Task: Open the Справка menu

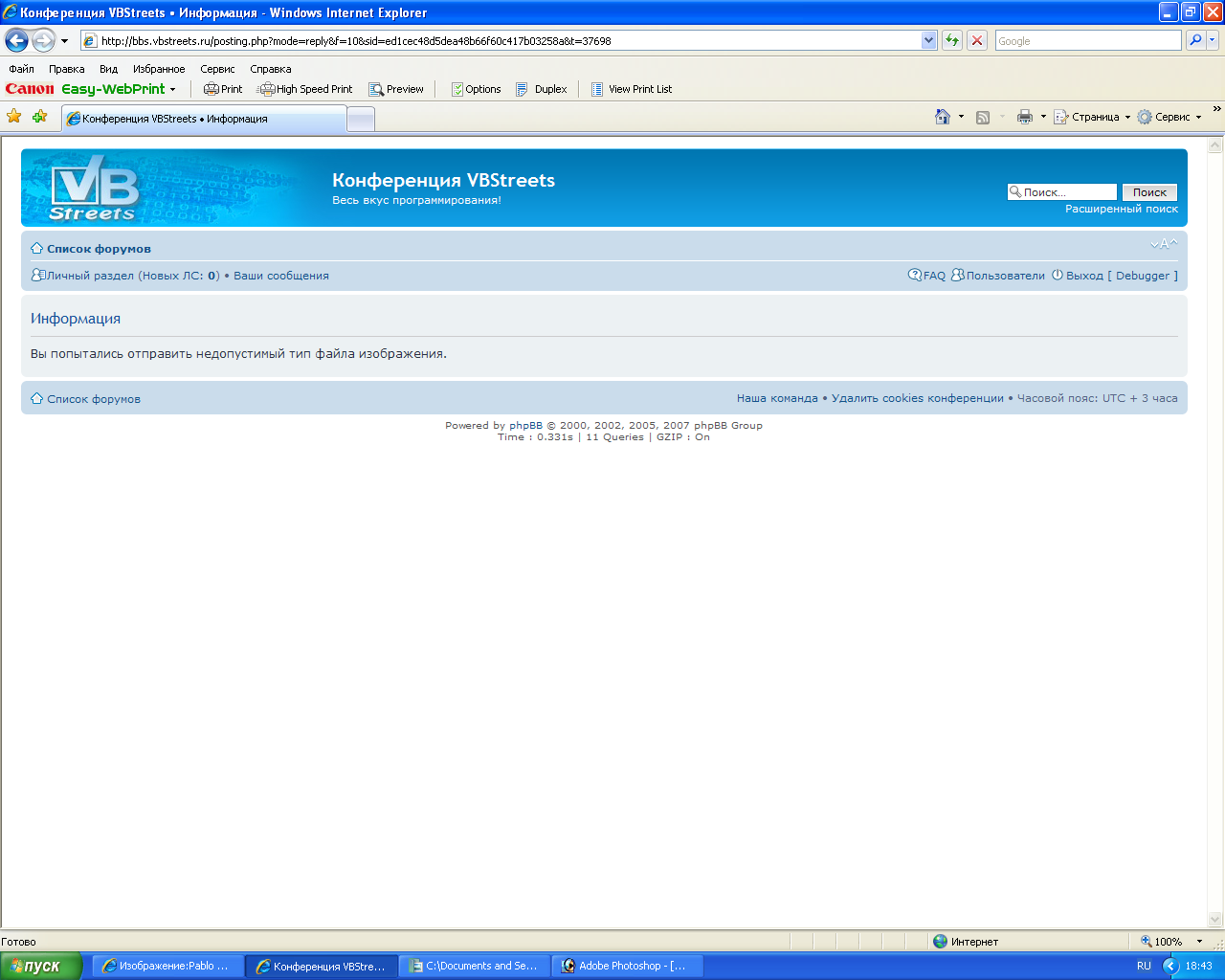Action: tap(271, 69)
